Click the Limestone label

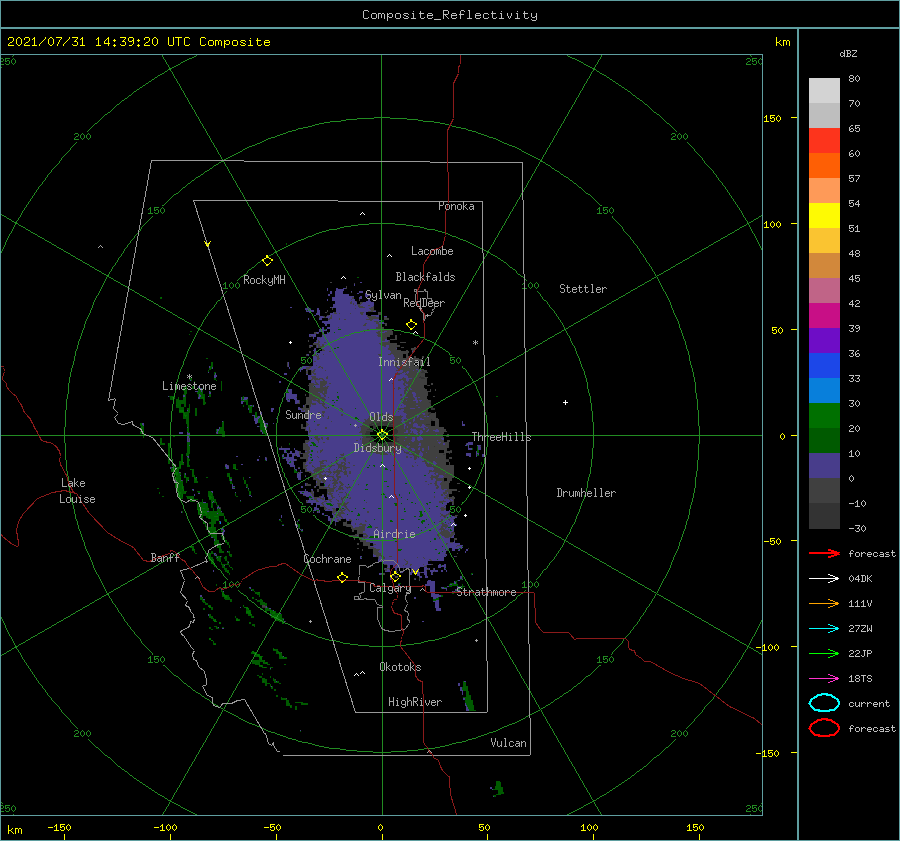click(x=189, y=386)
